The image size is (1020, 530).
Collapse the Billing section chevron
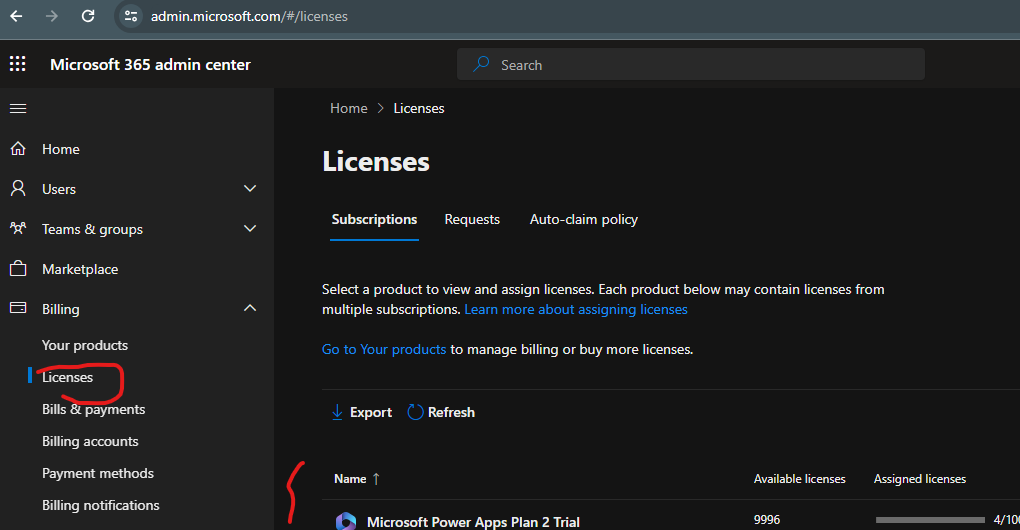(x=250, y=308)
